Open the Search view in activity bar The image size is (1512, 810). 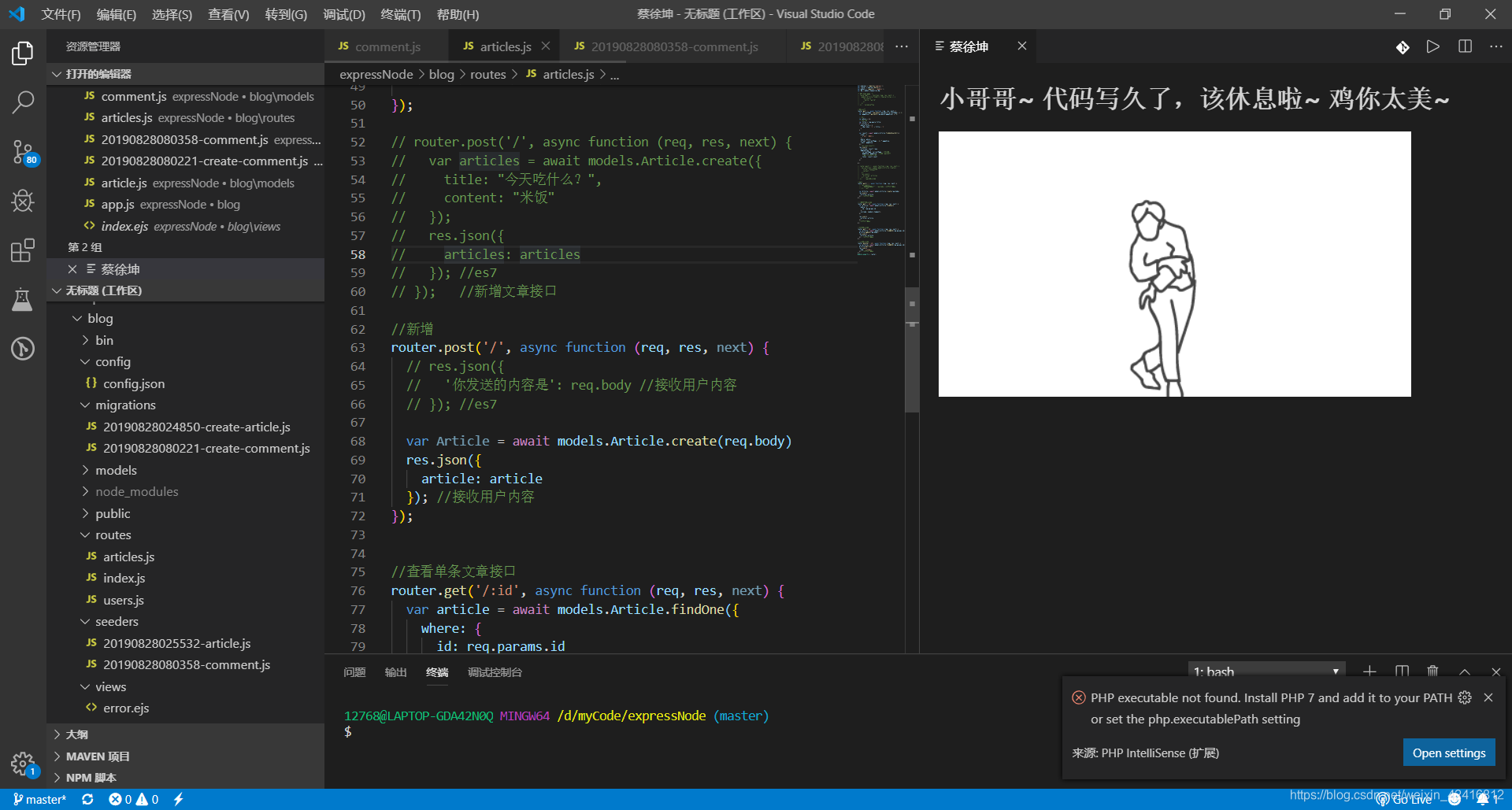point(23,102)
